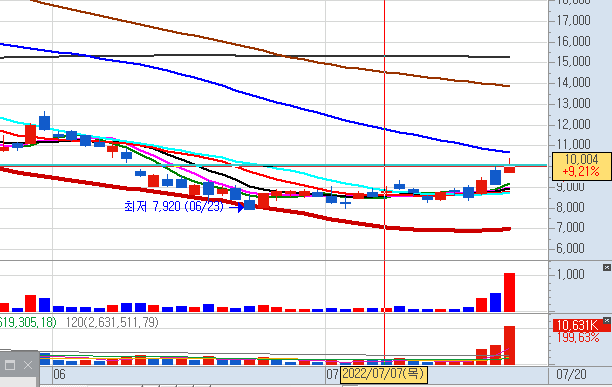Click the 7,000 price axis label
The height and width of the screenshot is (387, 612).
click(x=570, y=227)
